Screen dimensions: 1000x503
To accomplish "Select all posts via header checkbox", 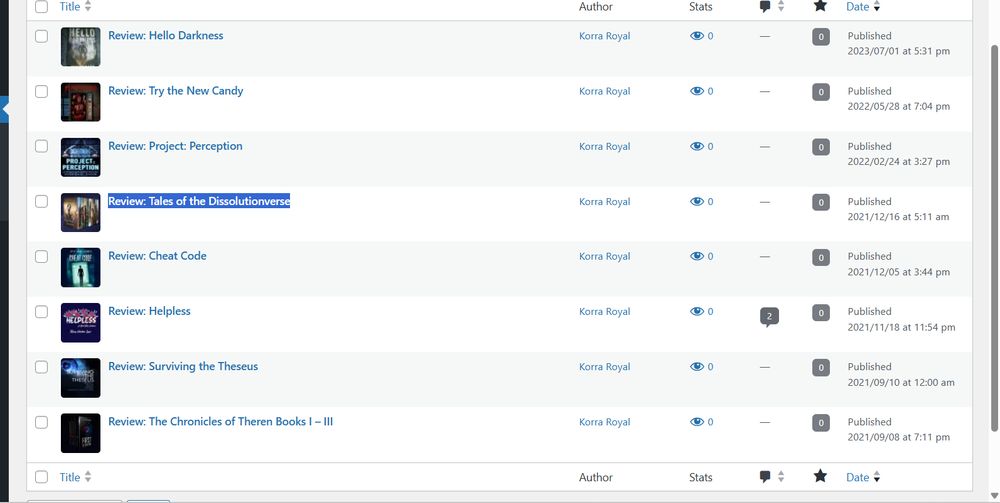I will (x=41, y=7).
